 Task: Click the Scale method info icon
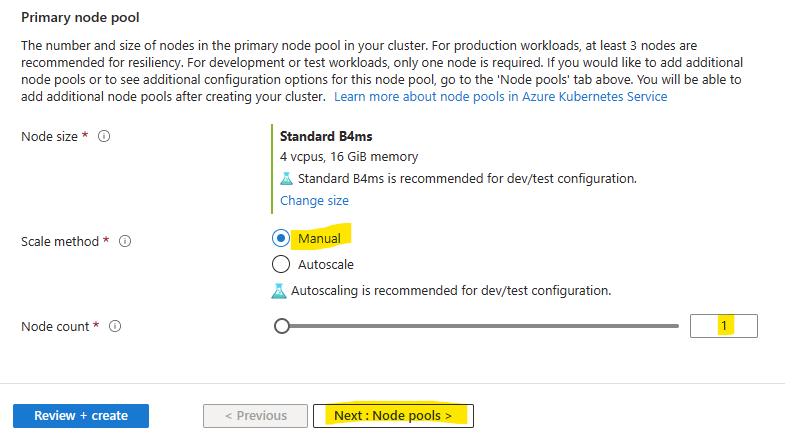125,241
